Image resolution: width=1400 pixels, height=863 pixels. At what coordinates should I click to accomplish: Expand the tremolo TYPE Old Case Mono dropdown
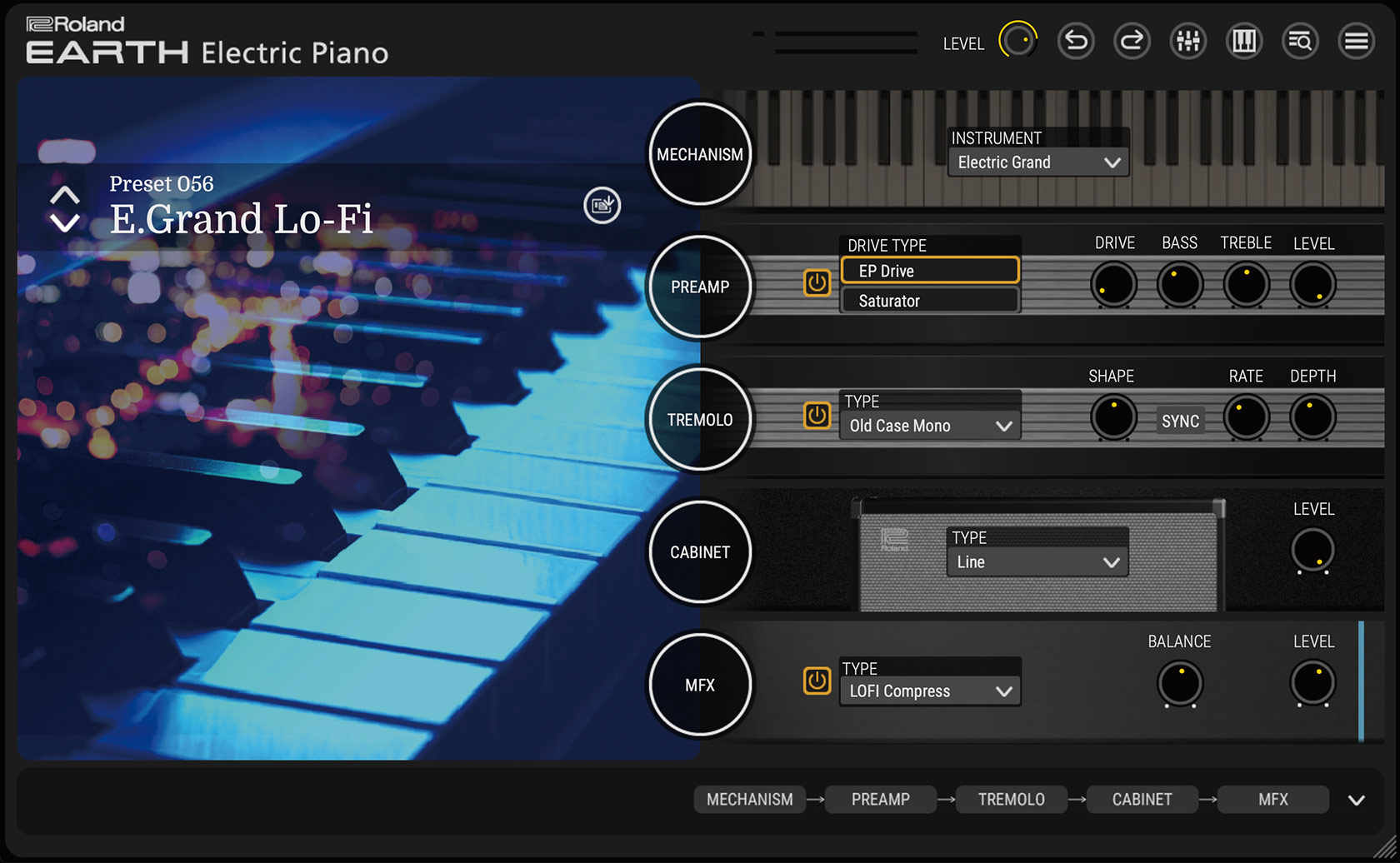pos(930,426)
